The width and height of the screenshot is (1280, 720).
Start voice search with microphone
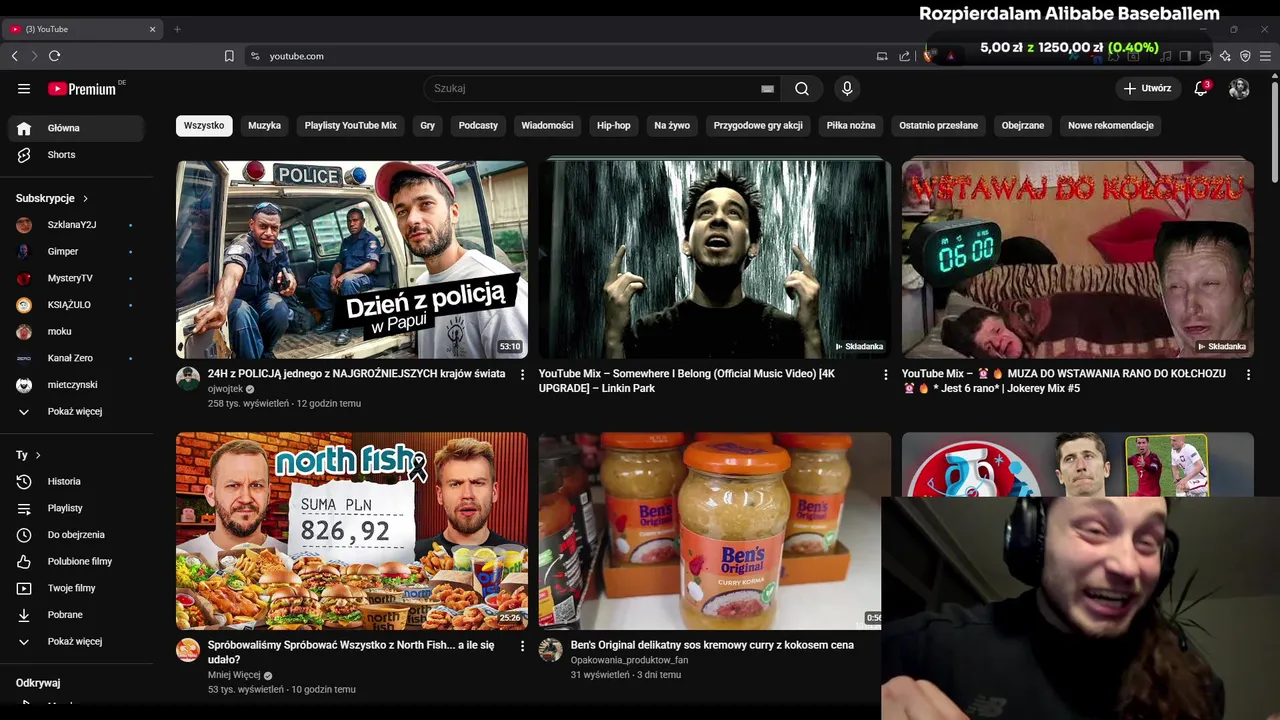[x=847, y=88]
